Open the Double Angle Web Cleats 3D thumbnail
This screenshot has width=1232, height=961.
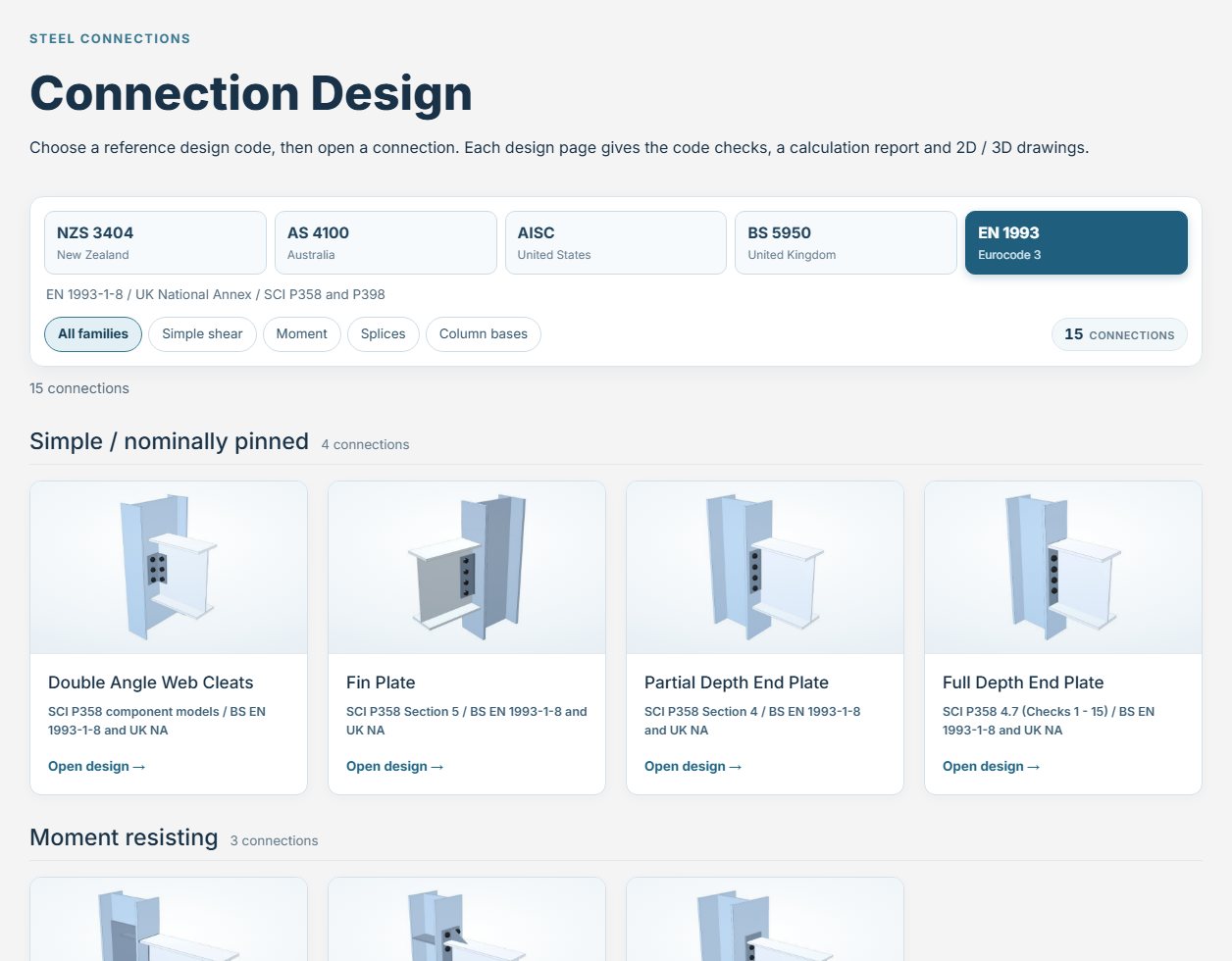tap(169, 568)
